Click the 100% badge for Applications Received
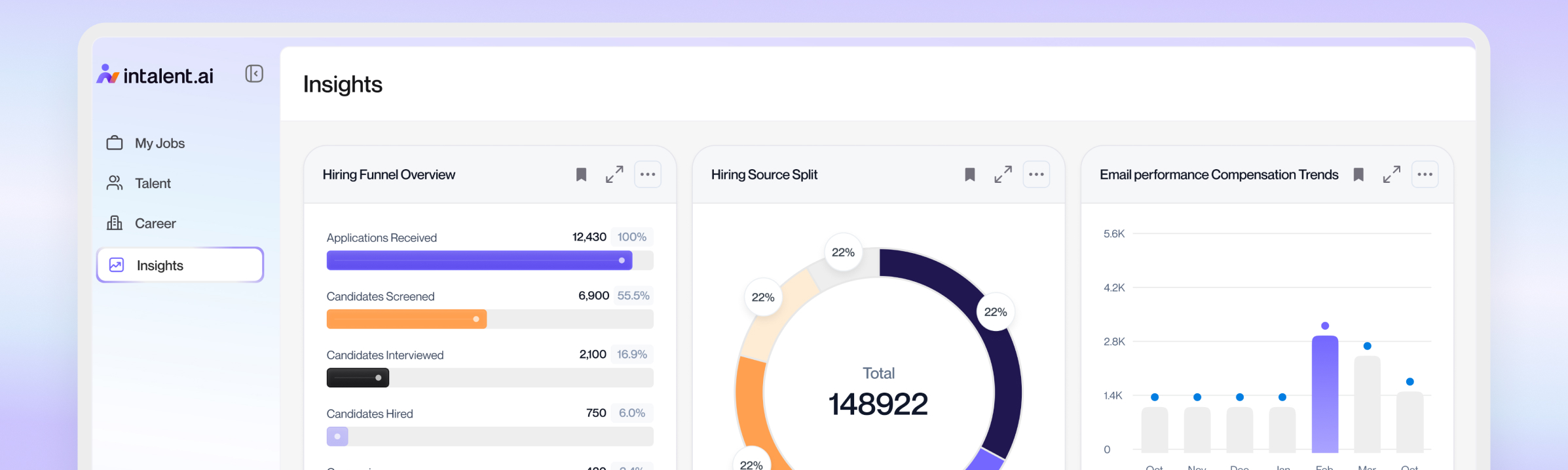 click(x=632, y=237)
